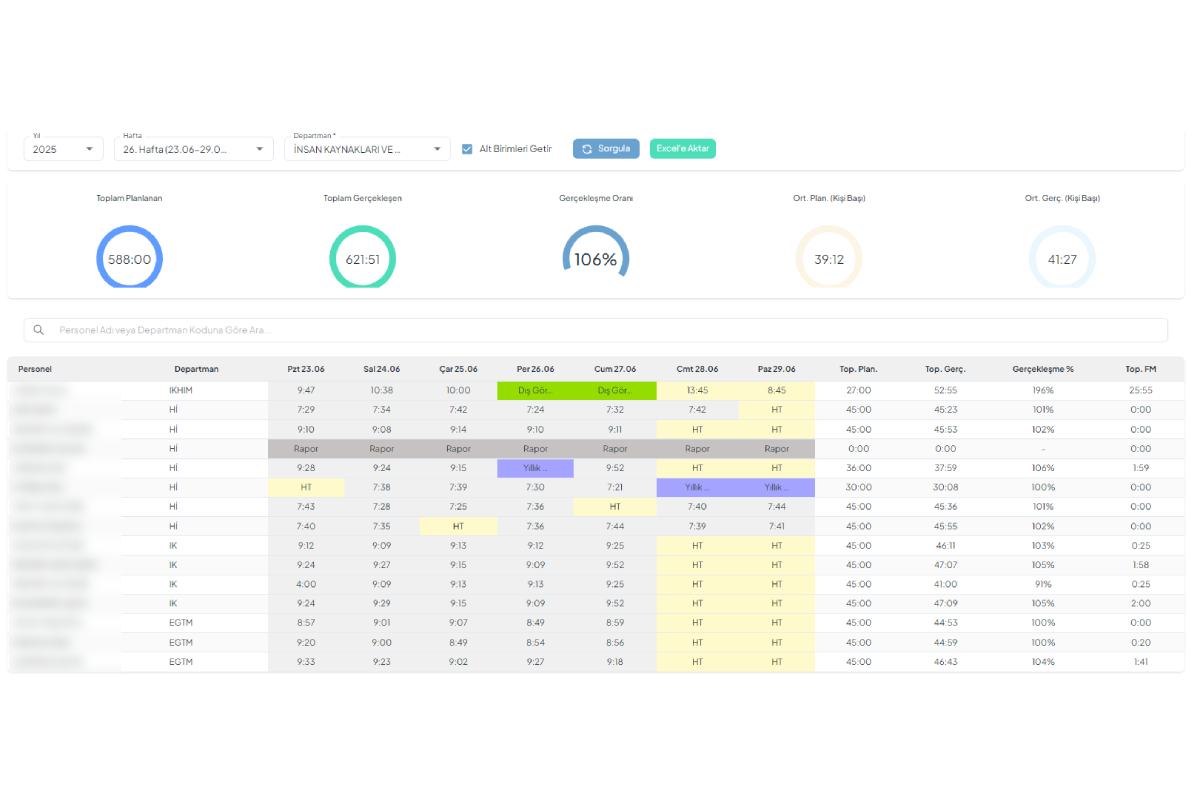Expand the Hafta week selector dropdown
This screenshot has width=1200, height=800.
[193, 149]
